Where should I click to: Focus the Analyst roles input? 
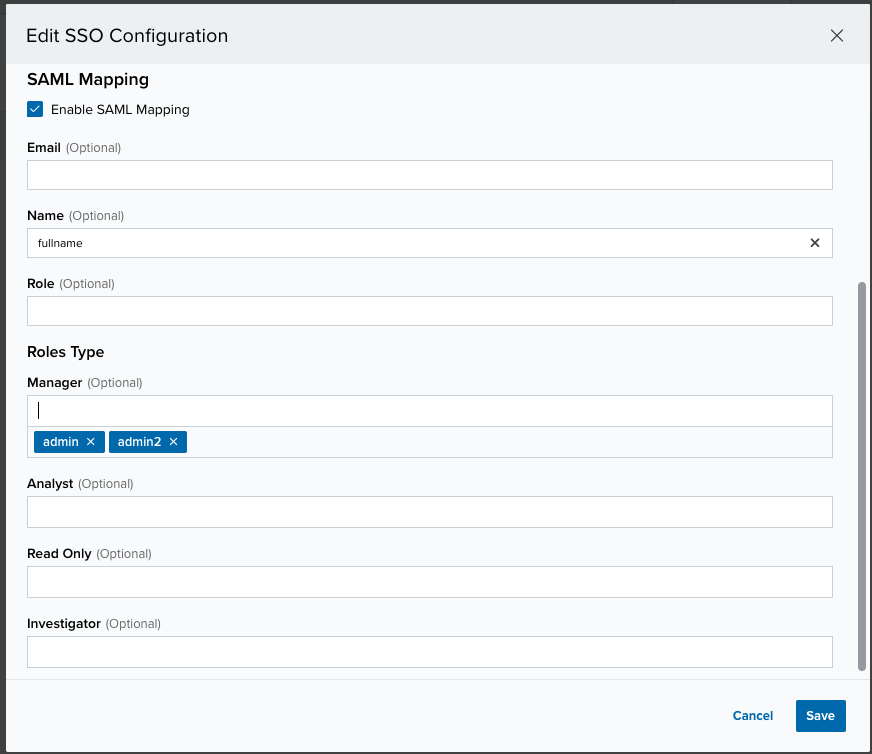(x=429, y=512)
